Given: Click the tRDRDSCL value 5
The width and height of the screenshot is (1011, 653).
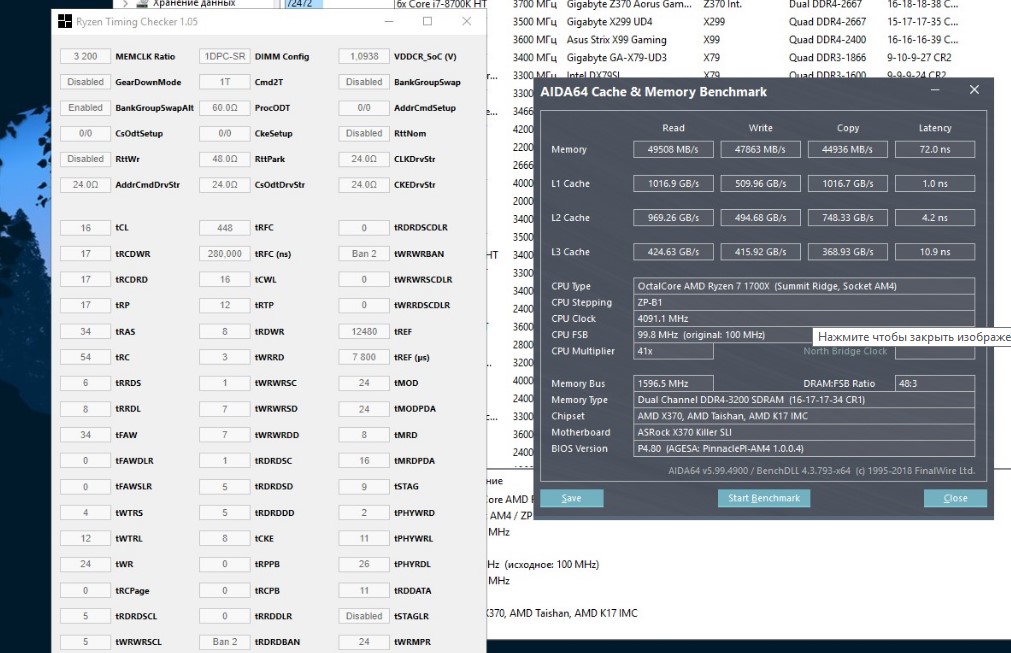Looking at the screenshot, I should [85, 616].
